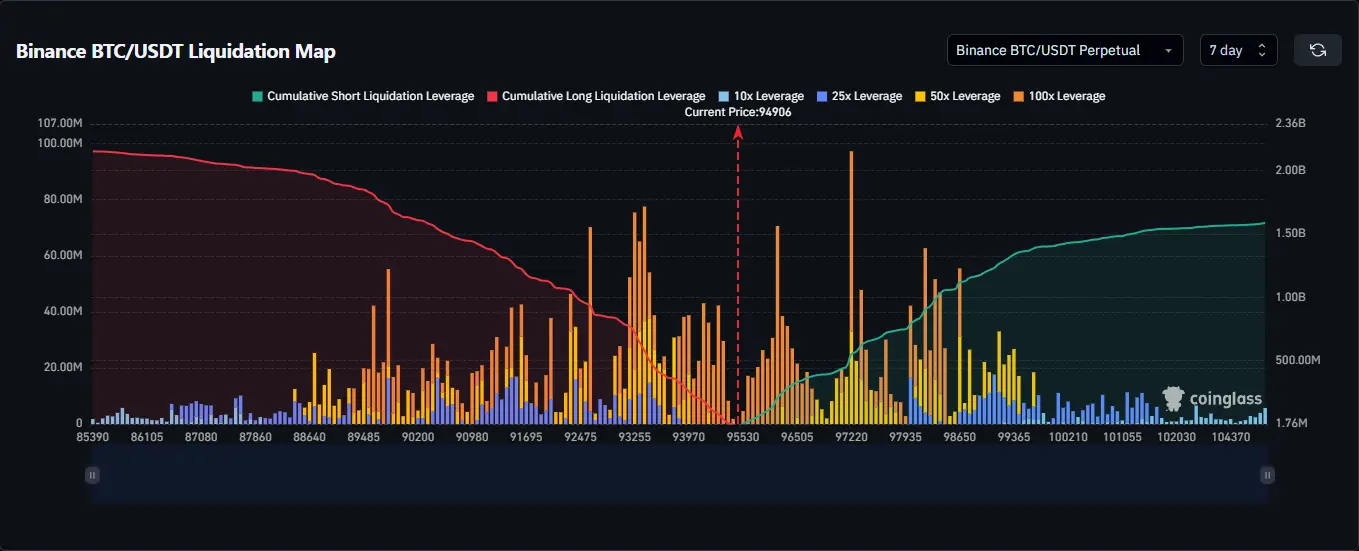Click the red long liquidation legend swatch
The width and height of the screenshot is (1359, 551).
click(x=492, y=96)
